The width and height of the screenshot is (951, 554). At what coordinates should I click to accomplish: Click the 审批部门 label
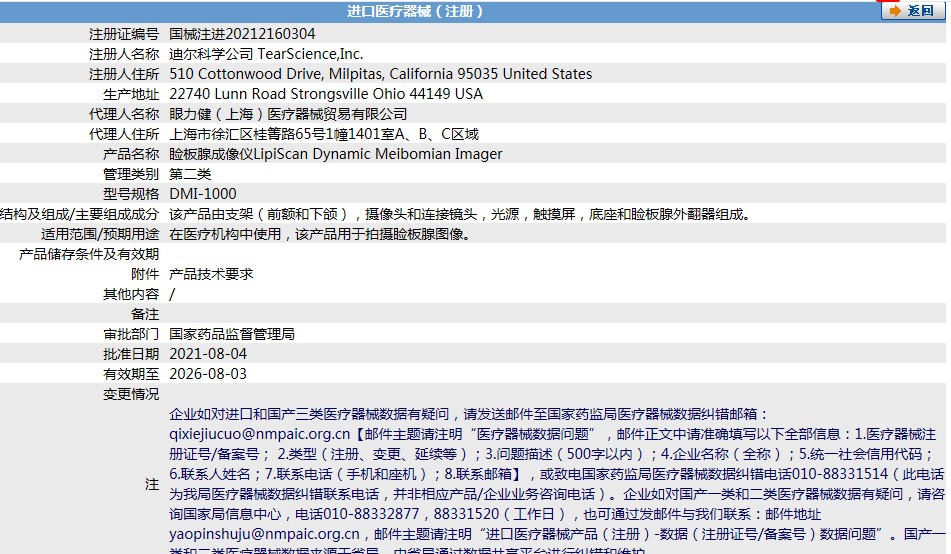point(131,334)
